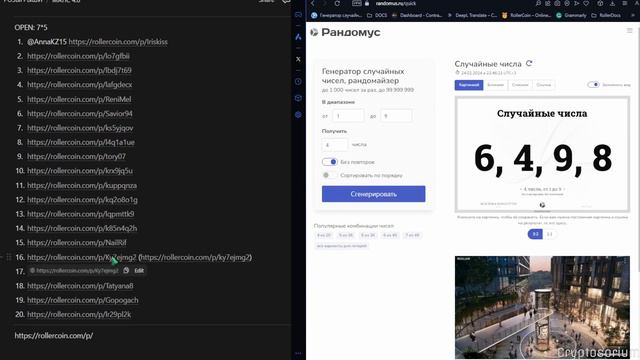Select the 1:1 aspect ratio option
The width and height of the screenshot is (640, 360).
pos(550,234)
